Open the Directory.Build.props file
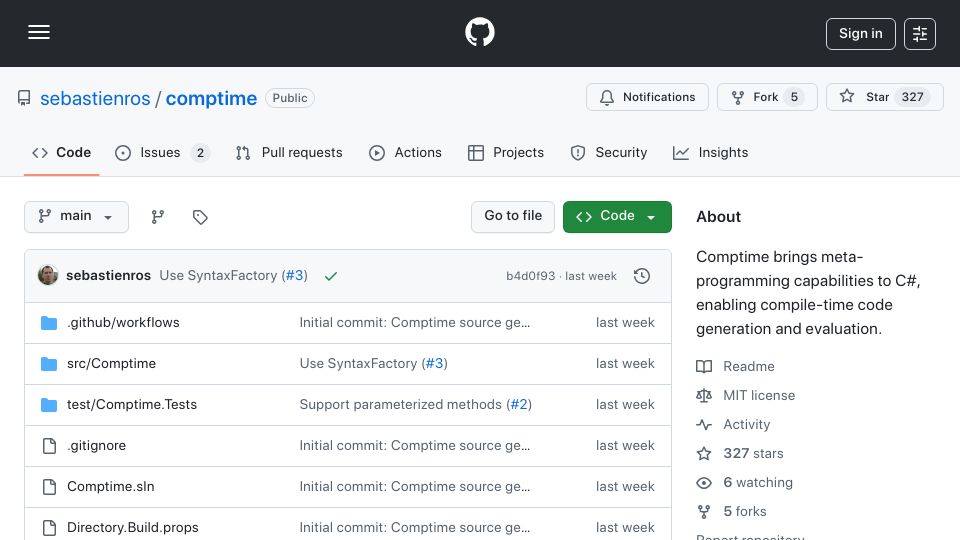 133,528
